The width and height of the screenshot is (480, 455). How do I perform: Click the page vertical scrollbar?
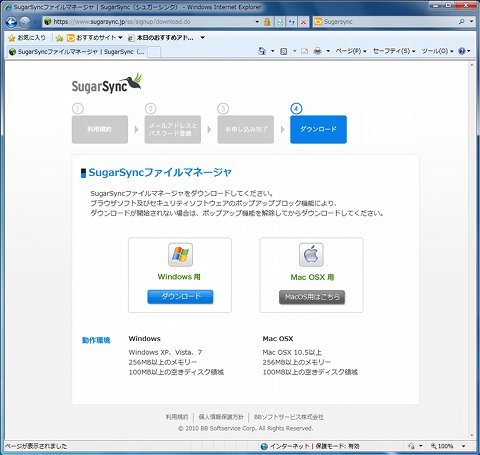click(471, 250)
